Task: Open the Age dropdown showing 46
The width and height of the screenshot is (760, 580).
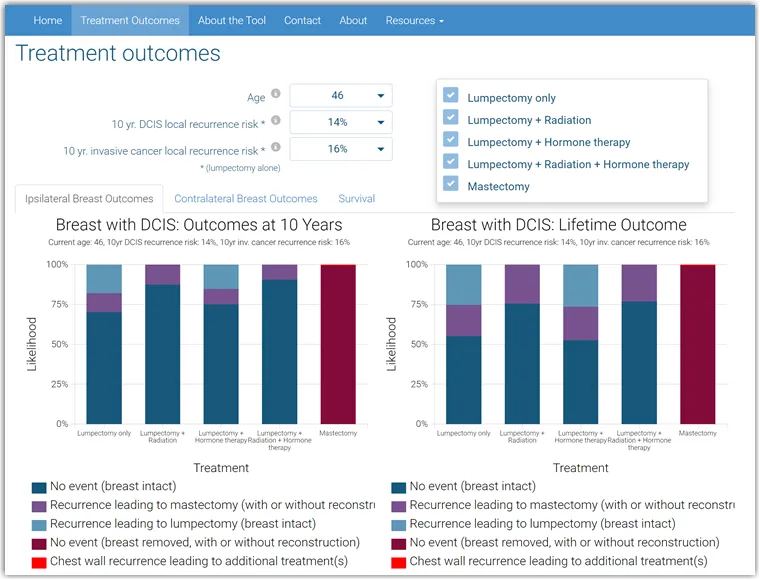Action: [x=341, y=96]
